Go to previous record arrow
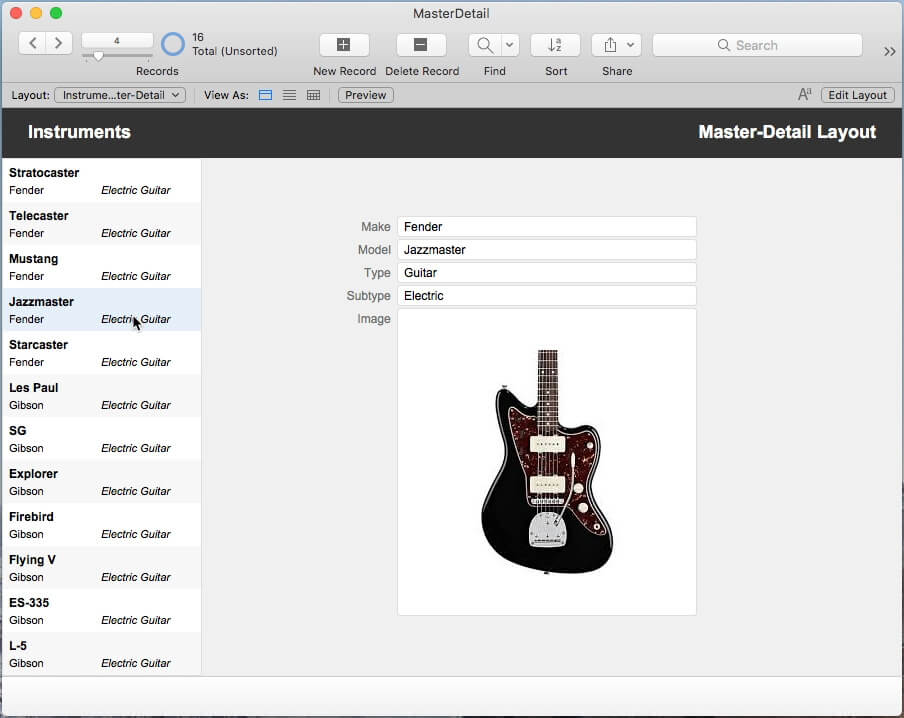The height and width of the screenshot is (718, 904). (33, 43)
